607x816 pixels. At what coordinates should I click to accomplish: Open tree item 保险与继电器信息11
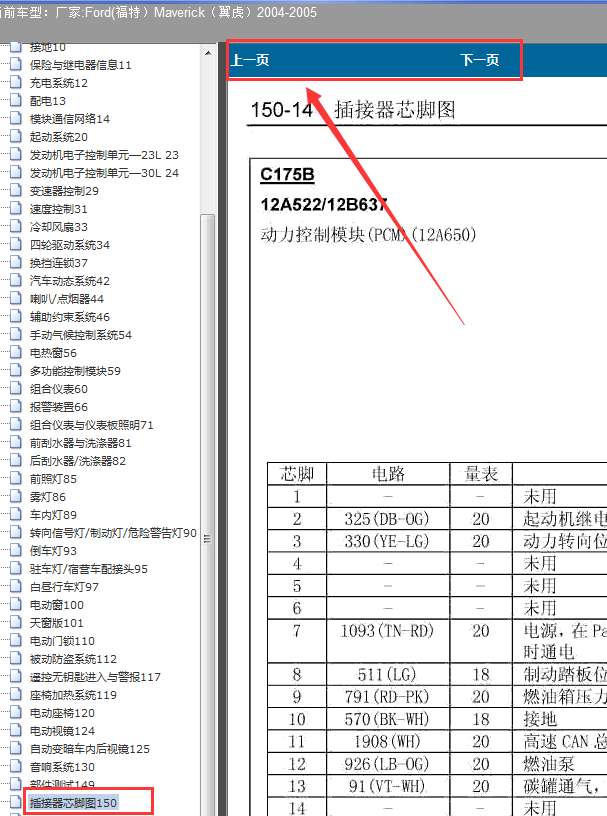coord(81,65)
